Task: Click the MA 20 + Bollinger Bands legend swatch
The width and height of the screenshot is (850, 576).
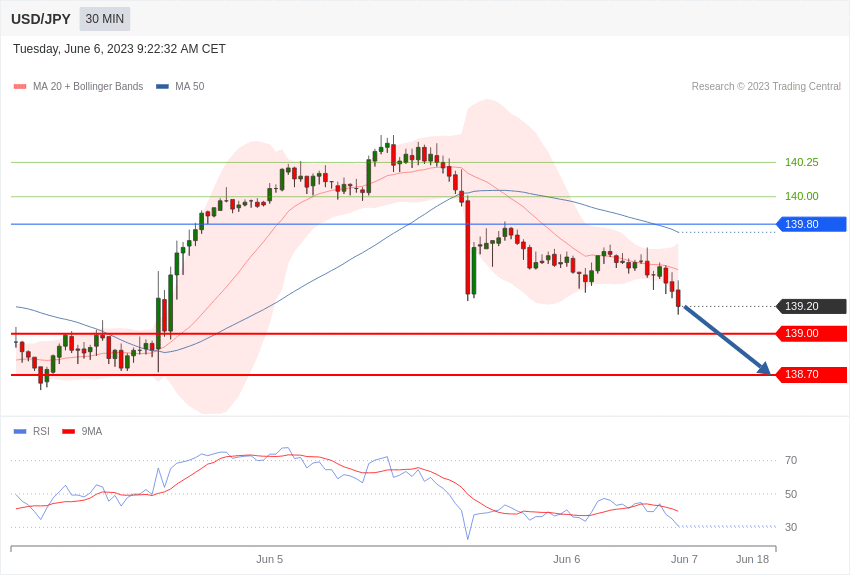Action: tap(20, 86)
